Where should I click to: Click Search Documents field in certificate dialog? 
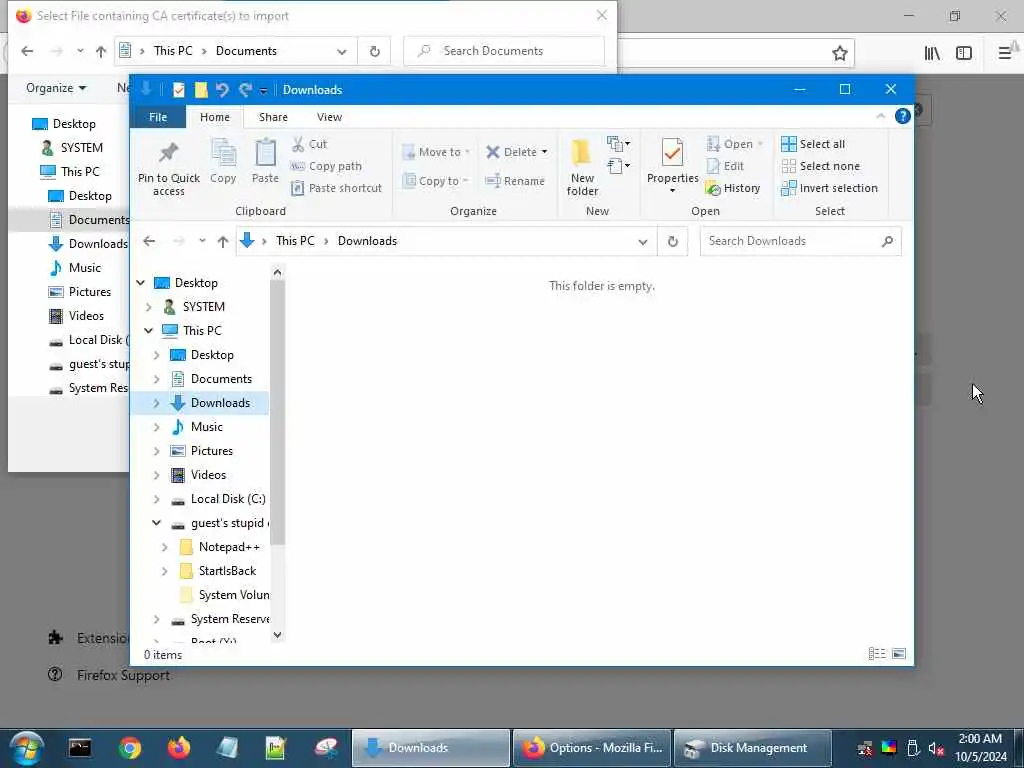pos(504,51)
